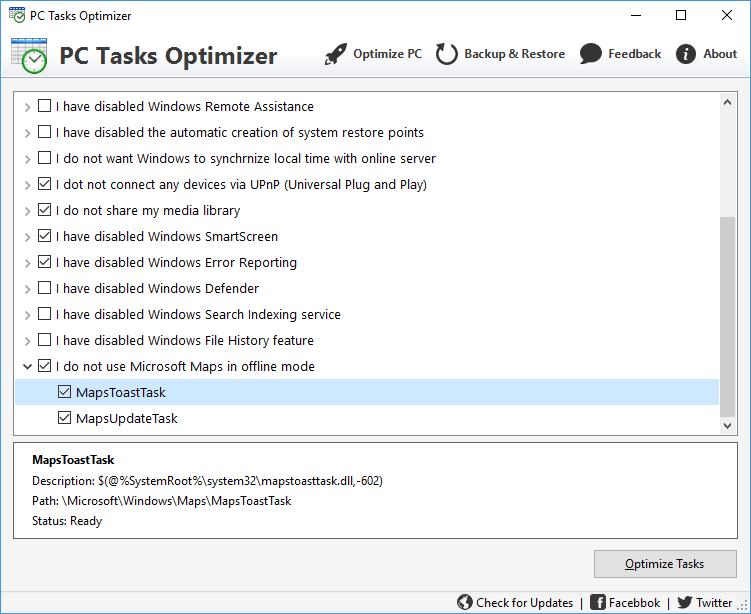Image resolution: width=751 pixels, height=614 pixels.
Task: Select the MapsUpdateTask tree item
Action: pyautogui.click(x=127, y=419)
